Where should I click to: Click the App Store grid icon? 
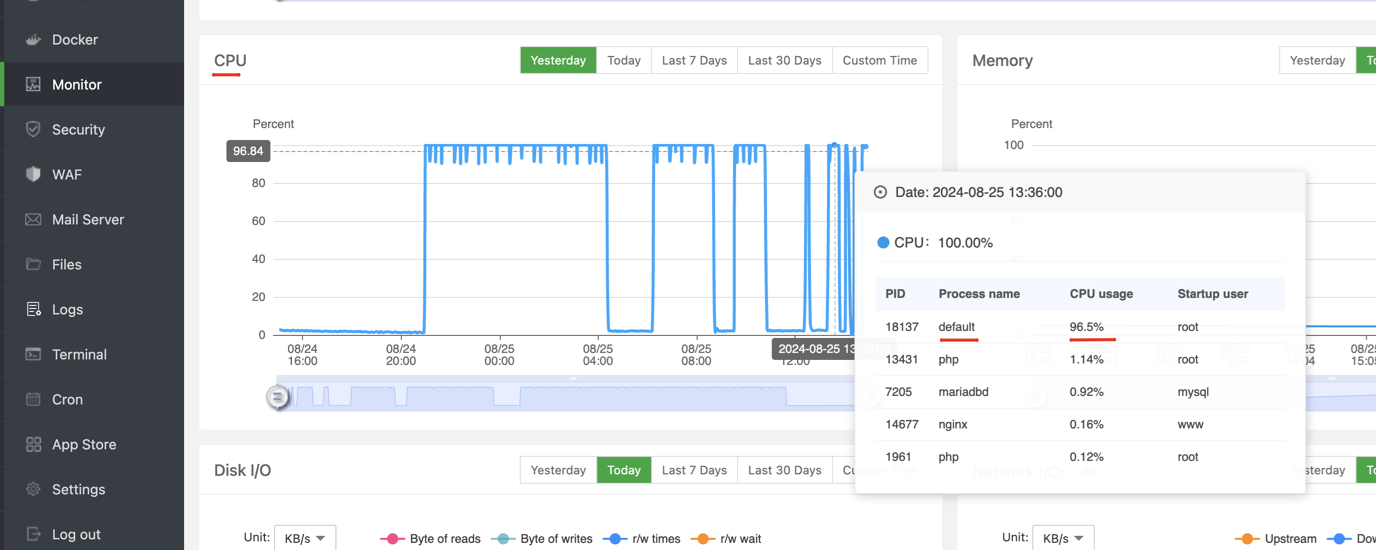coord(33,445)
